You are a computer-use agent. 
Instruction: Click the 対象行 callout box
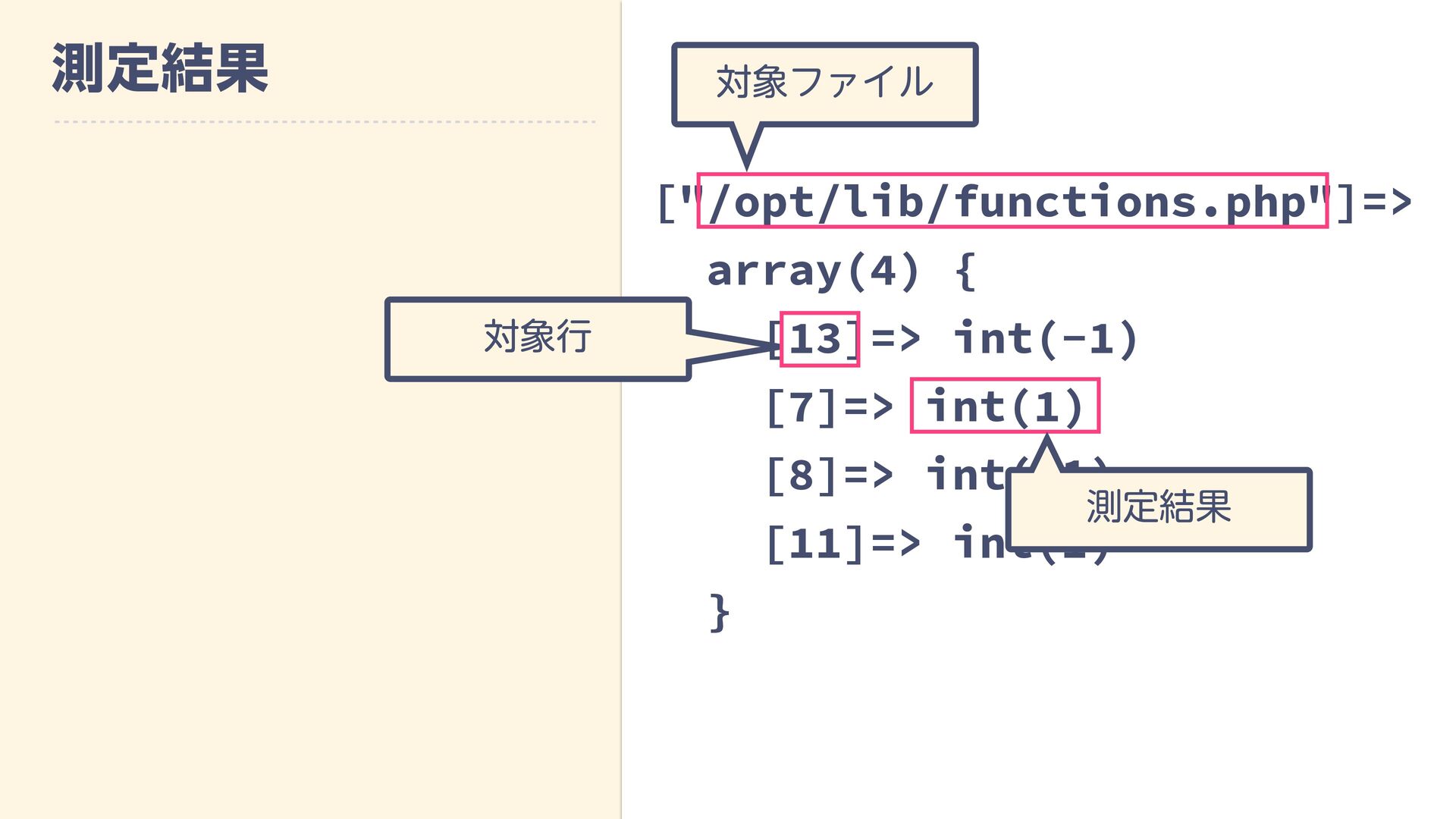(538, 338)
